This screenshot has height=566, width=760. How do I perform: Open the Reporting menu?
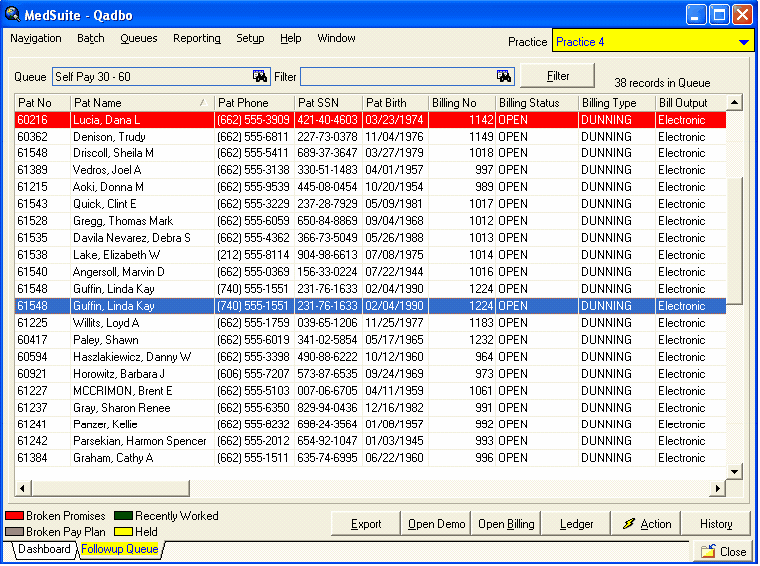click(x=197, y=38)
